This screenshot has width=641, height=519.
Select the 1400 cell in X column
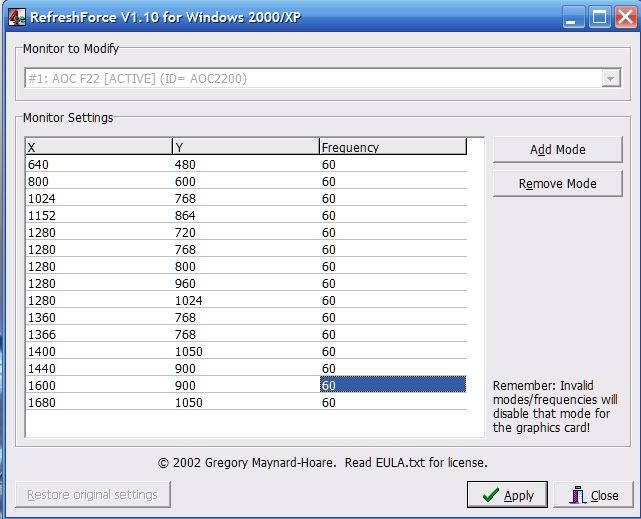pos(99,351)
